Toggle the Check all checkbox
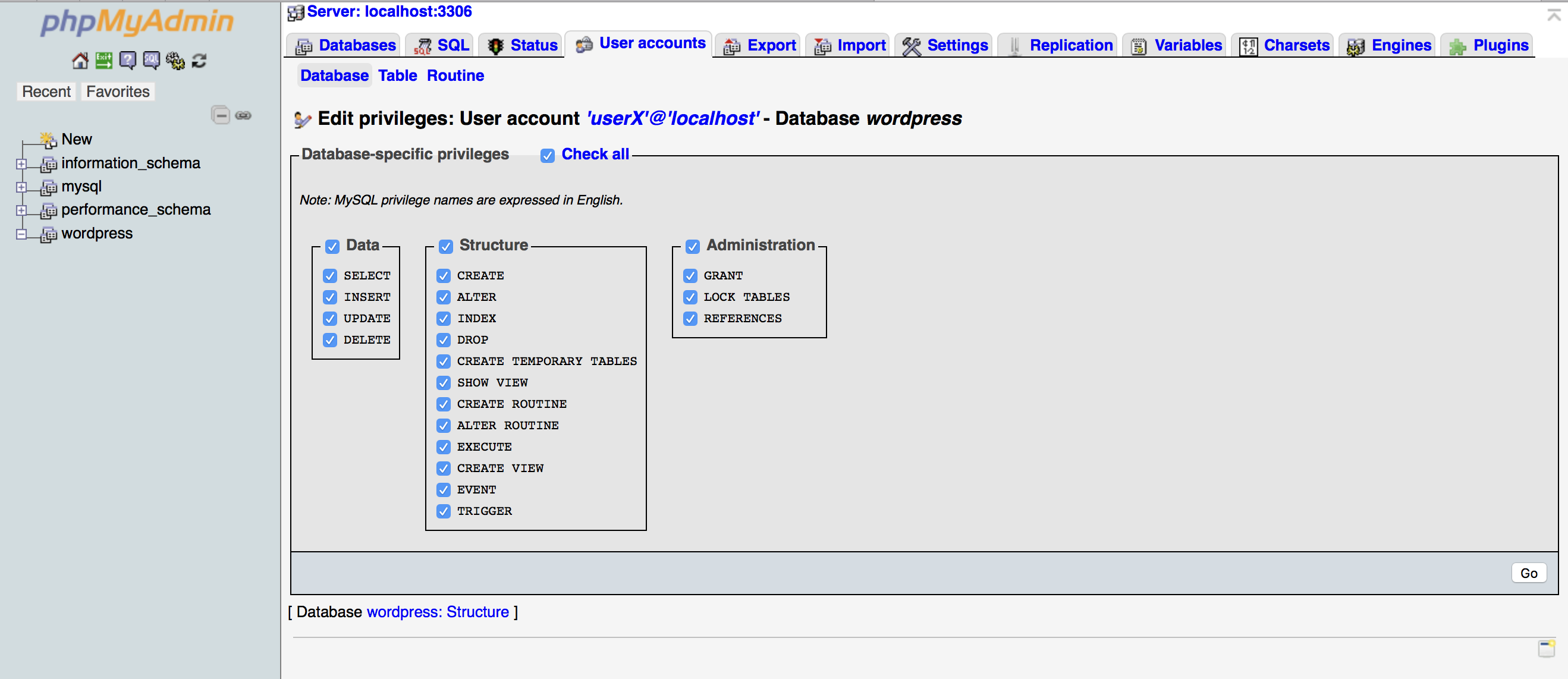Screen dimensions: 1568x679 tap(547, 156)
